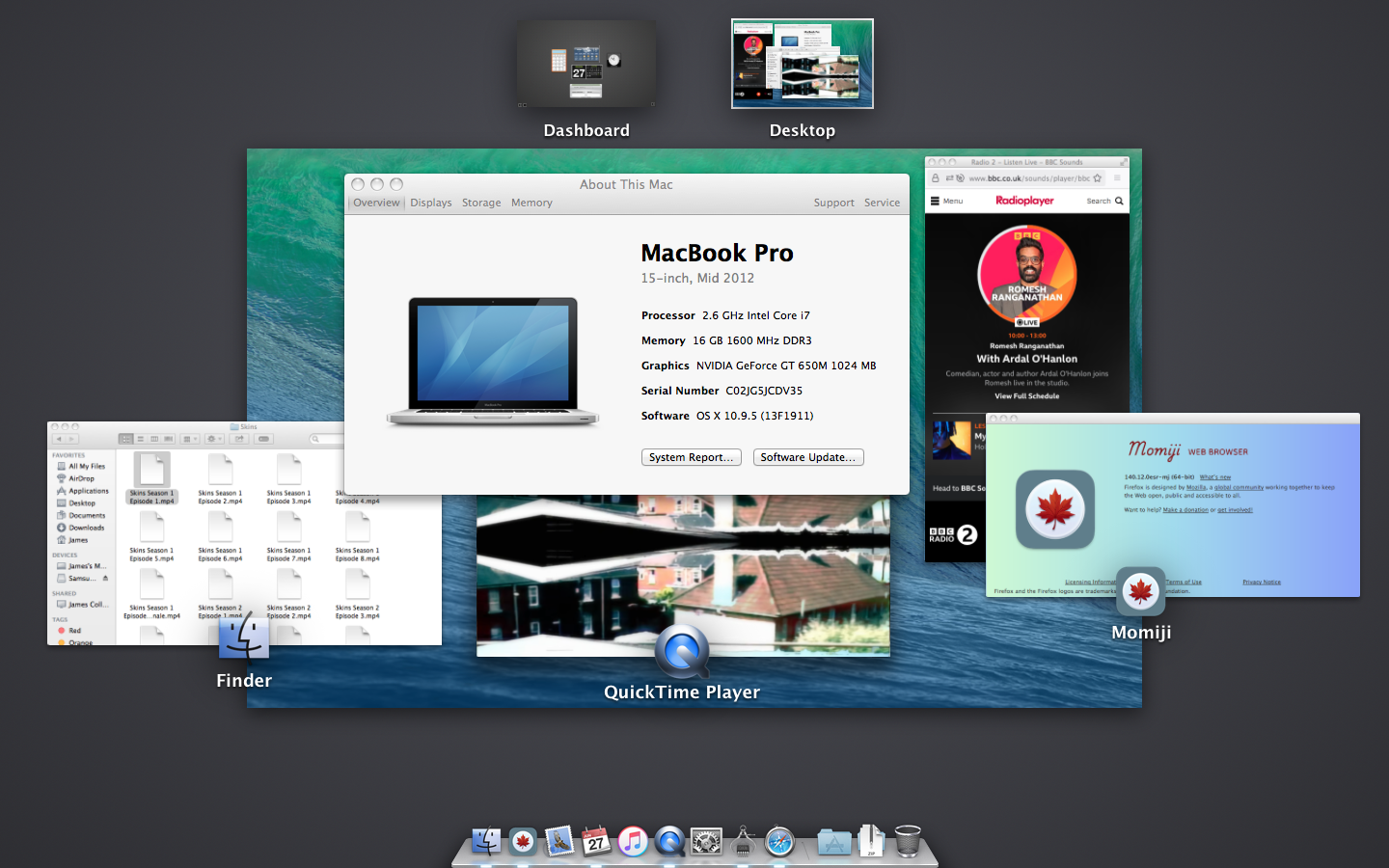This screenshot has width=1389, height=868.
Task: Select Skins Season 1 Episode 2.mp4 file icon
Action: tap(221, 470)
